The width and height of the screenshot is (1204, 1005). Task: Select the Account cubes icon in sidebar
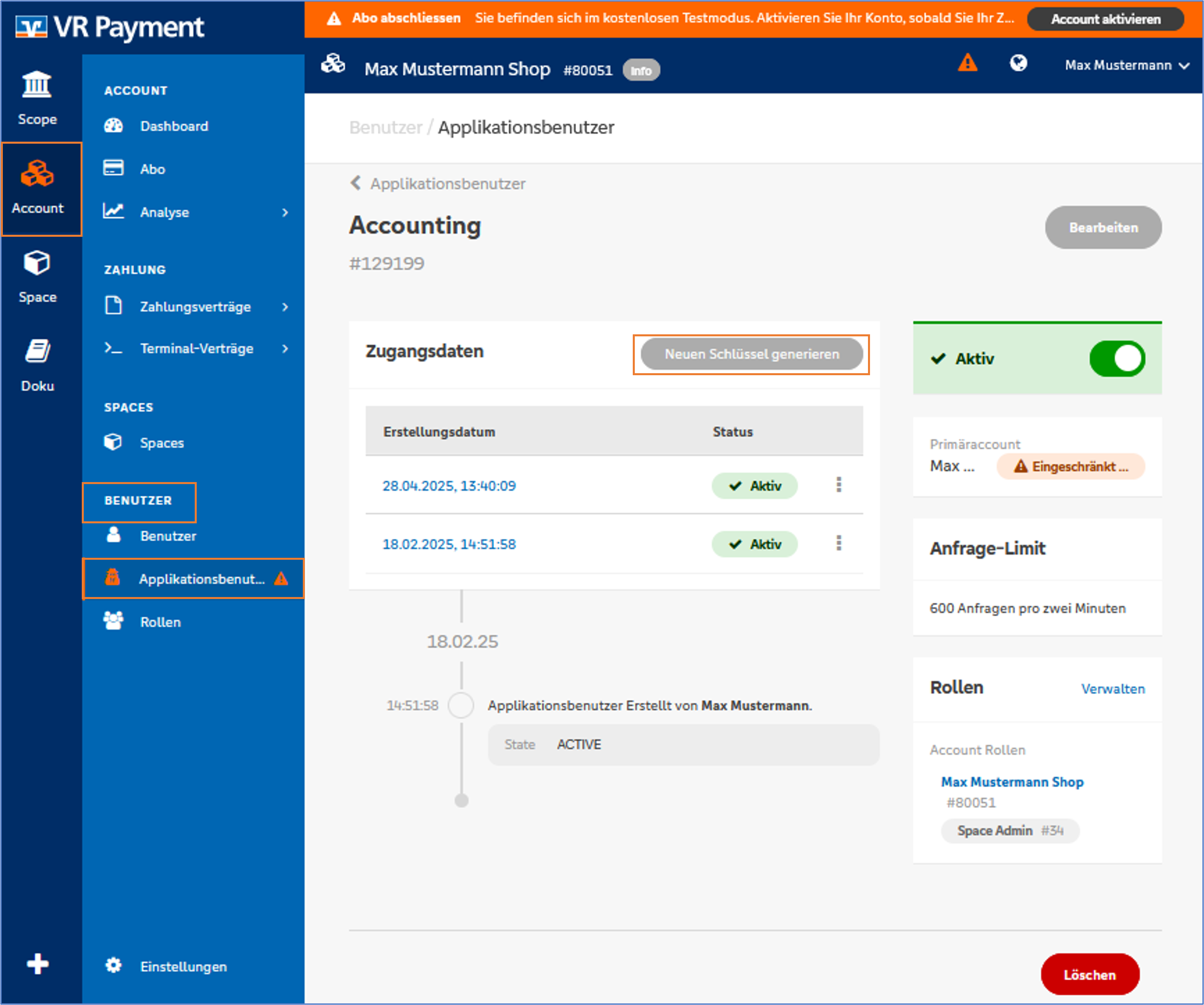point(37,174)
